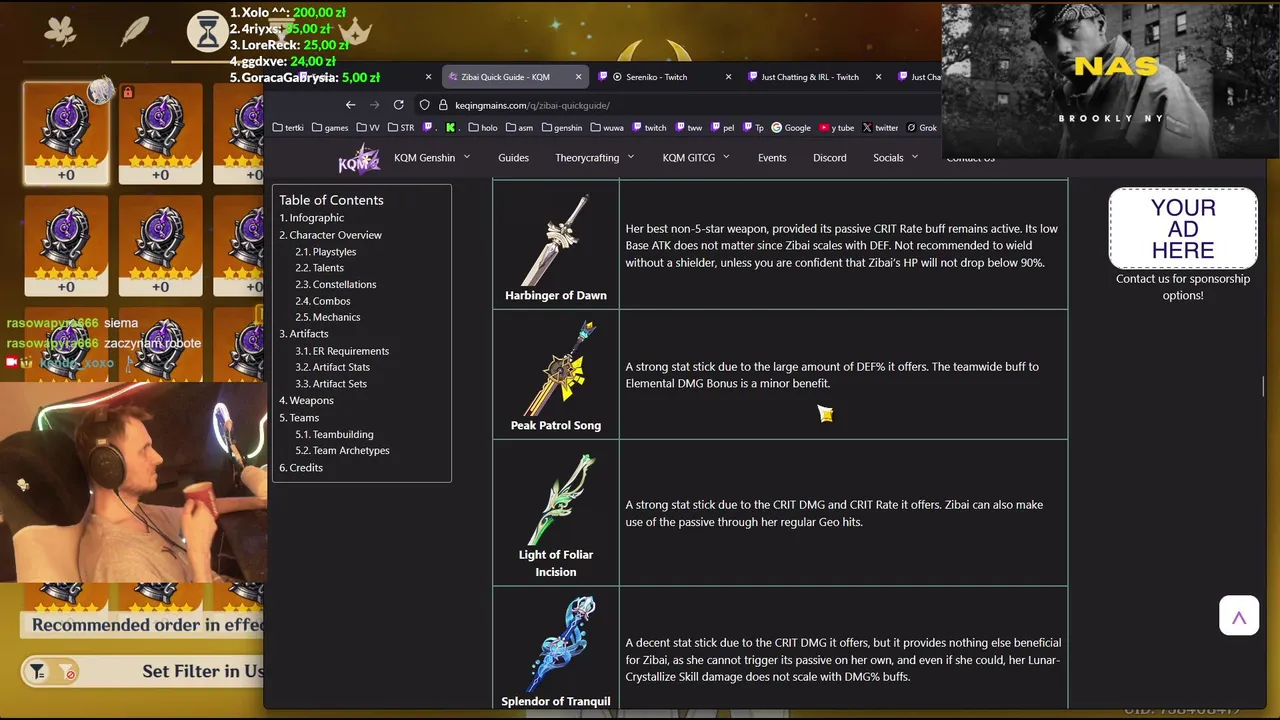Go back with the browser back arrow
Image resolution: width=1280 pixels, height=720 pixels.
350,105
